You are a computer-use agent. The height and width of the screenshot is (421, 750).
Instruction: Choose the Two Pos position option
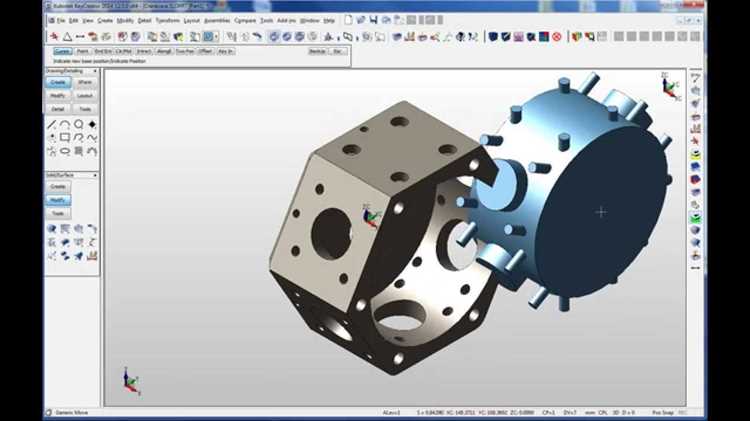pos(185,51)
